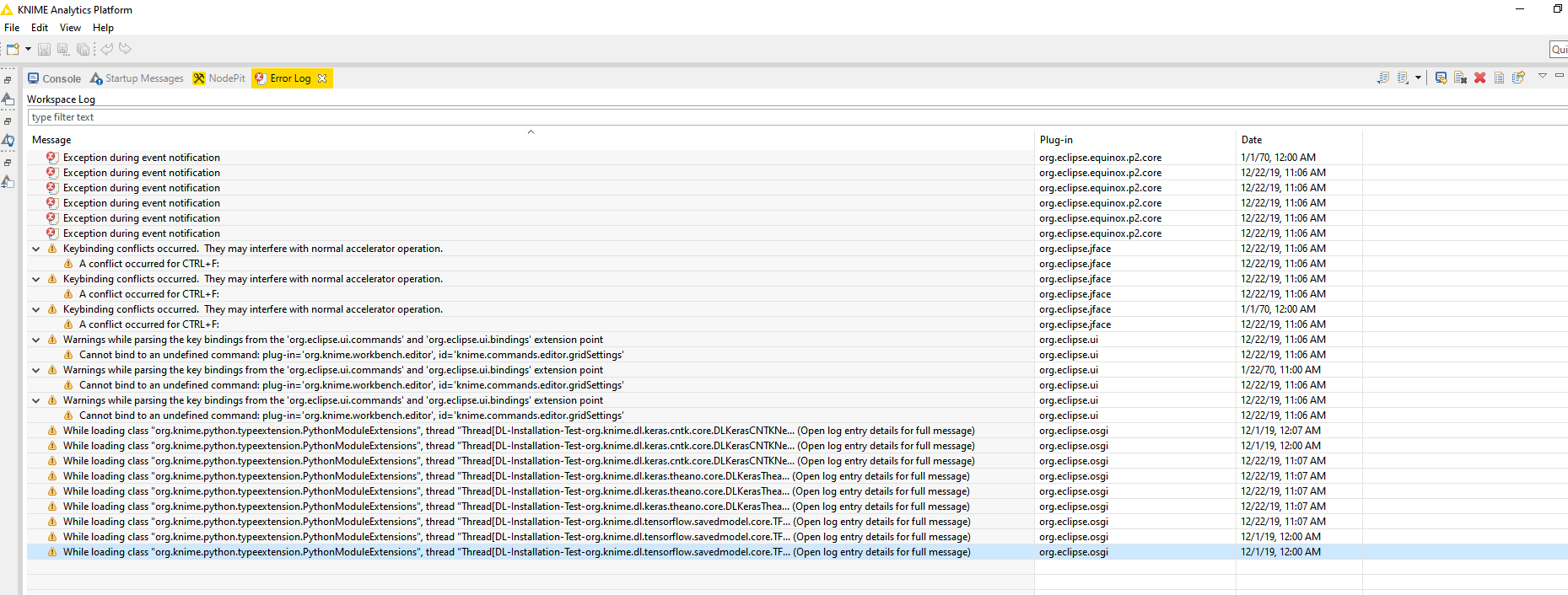Click the New workflow toolbar icon

point(13,49)
